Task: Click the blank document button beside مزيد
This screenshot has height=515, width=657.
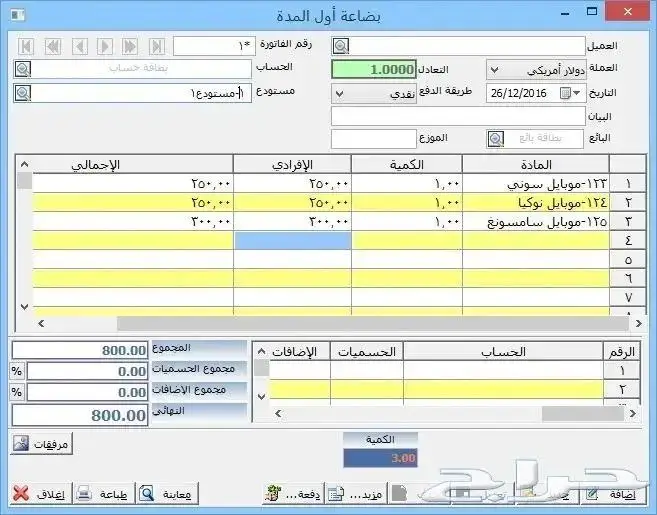Action: click(400, 494)
